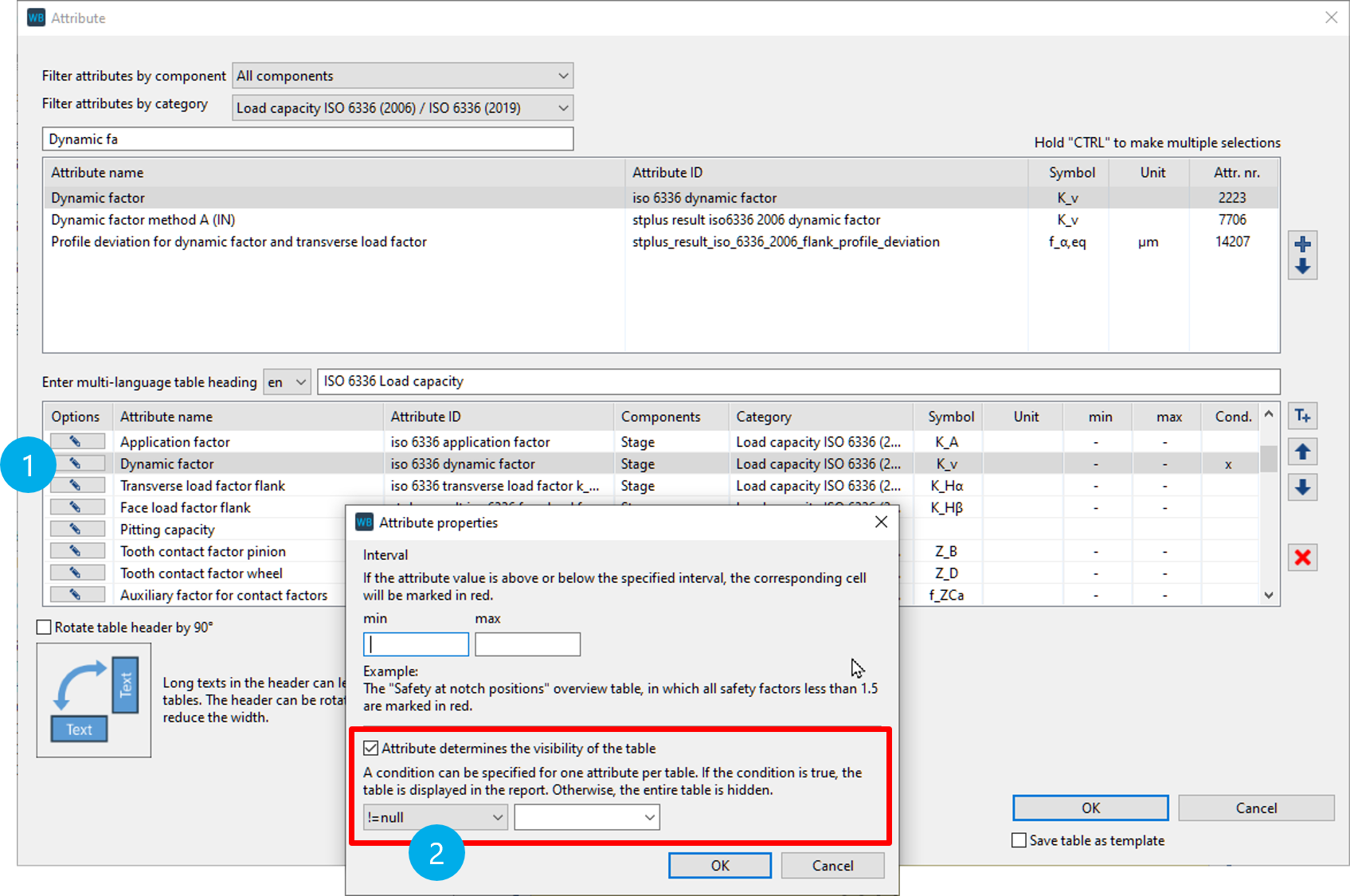Viewport: 1350px width, 896px height.
Task: Open the Filter attributes by component dropdown
Action: click(x=403, y=76)
